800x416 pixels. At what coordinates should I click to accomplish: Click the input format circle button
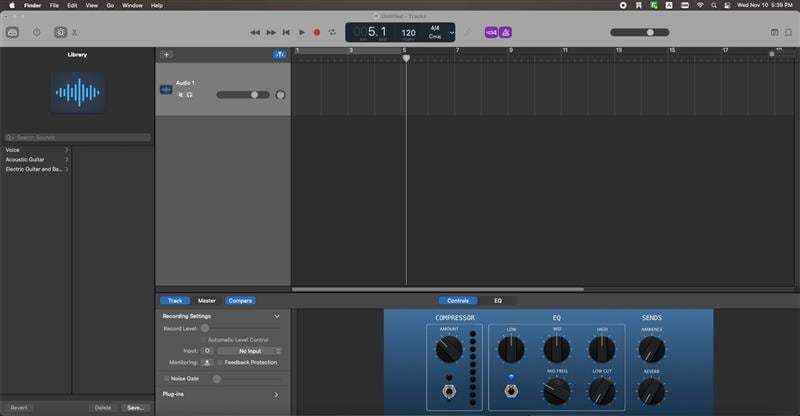click(207, 351)
